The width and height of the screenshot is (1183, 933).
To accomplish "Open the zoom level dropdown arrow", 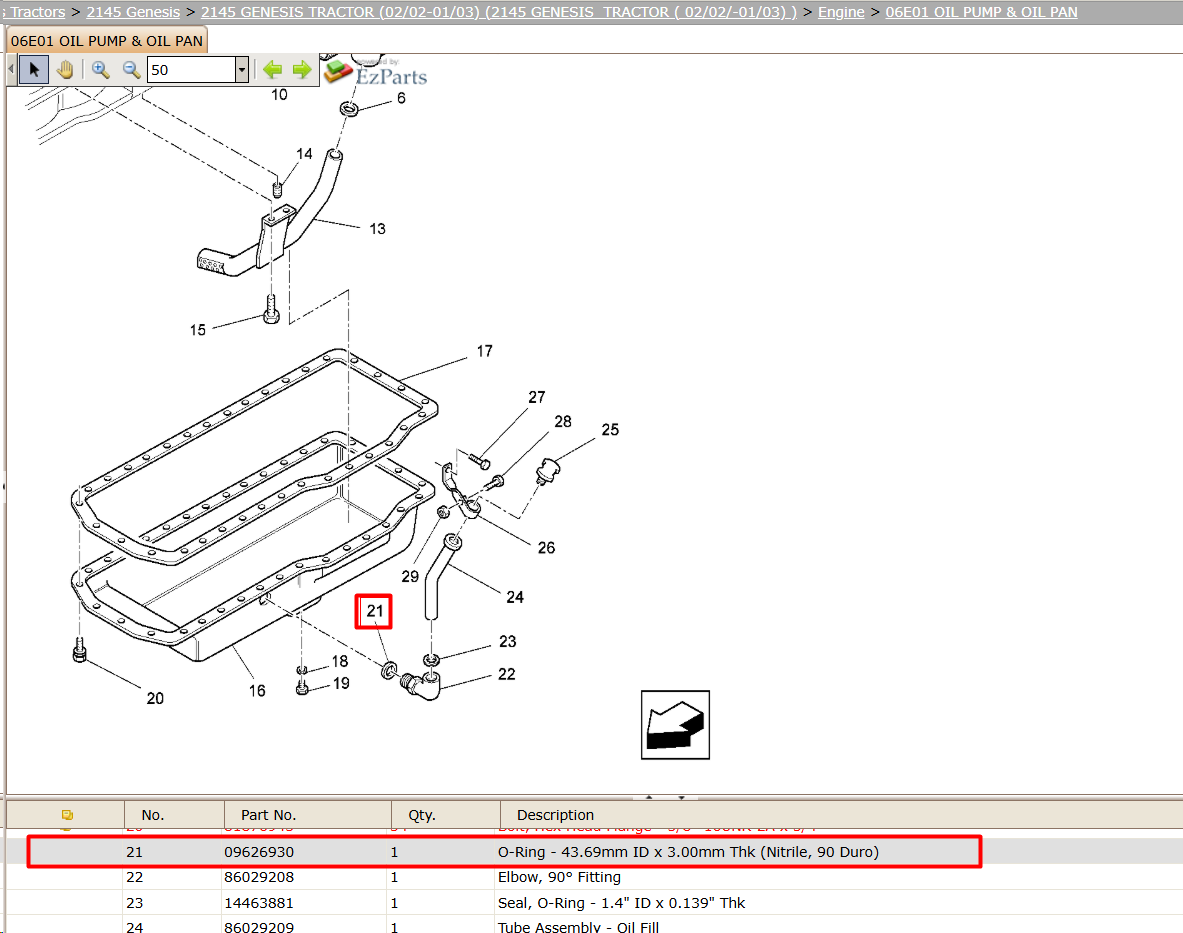I will 241,70.
